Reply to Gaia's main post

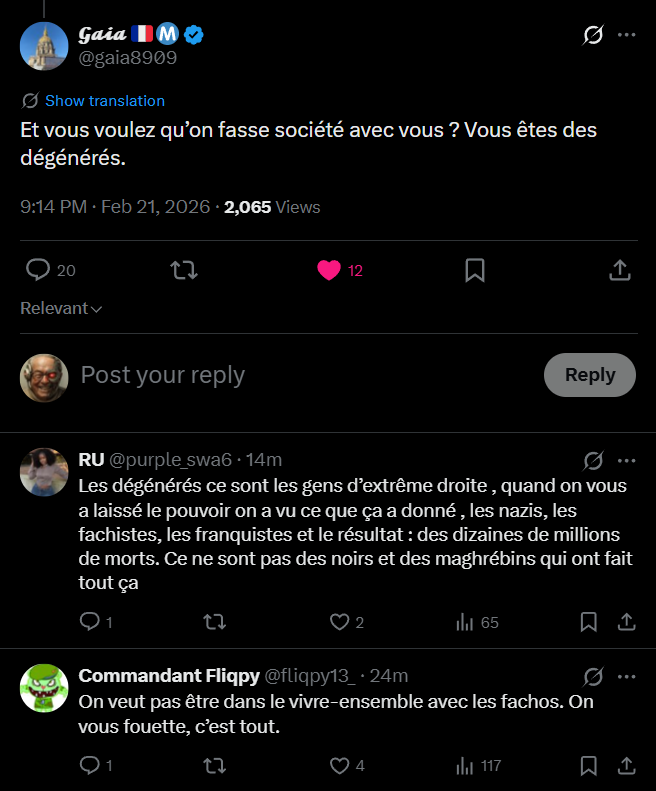click(x=38, y=270)
